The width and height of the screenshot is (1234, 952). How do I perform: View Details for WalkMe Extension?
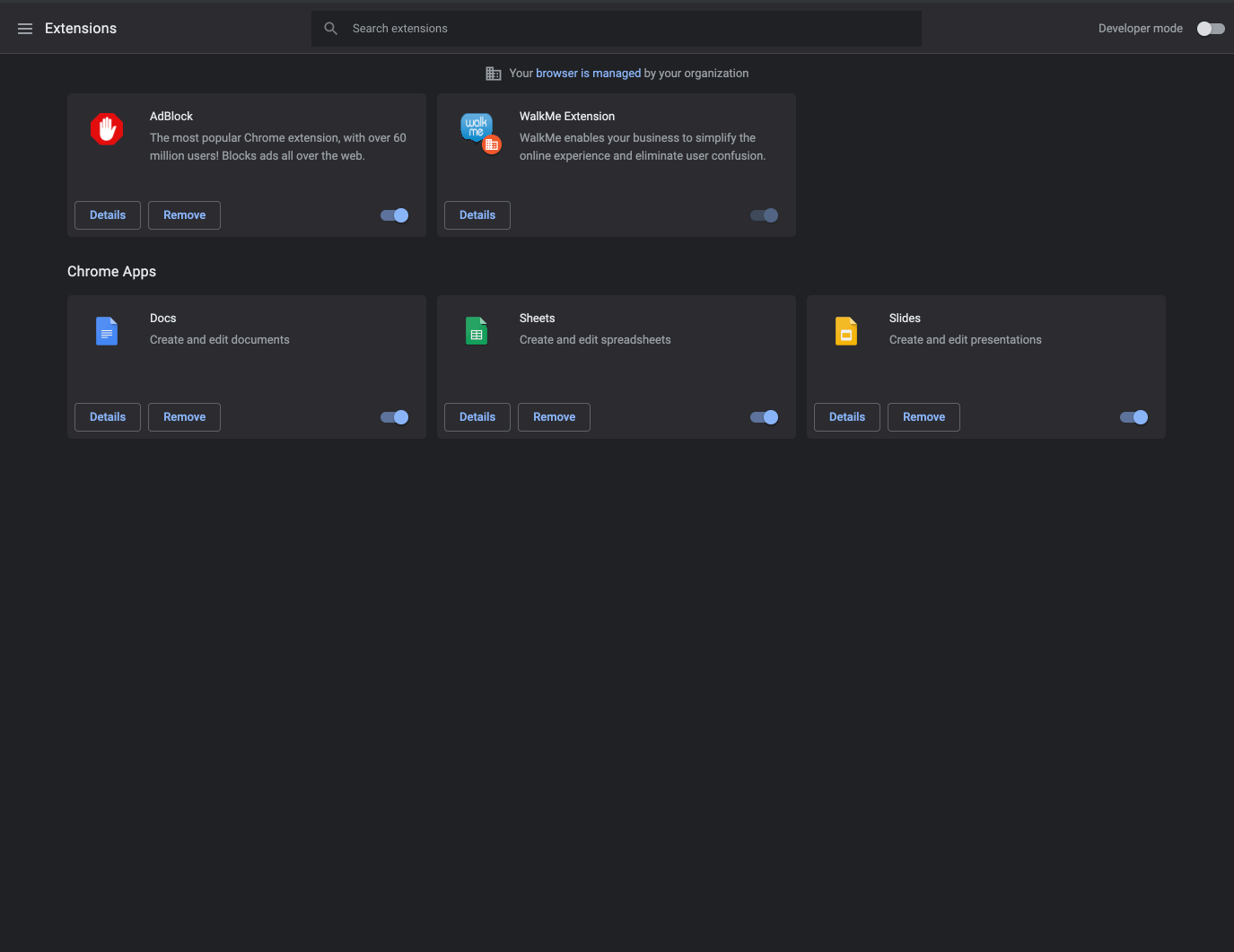[477, 215]
